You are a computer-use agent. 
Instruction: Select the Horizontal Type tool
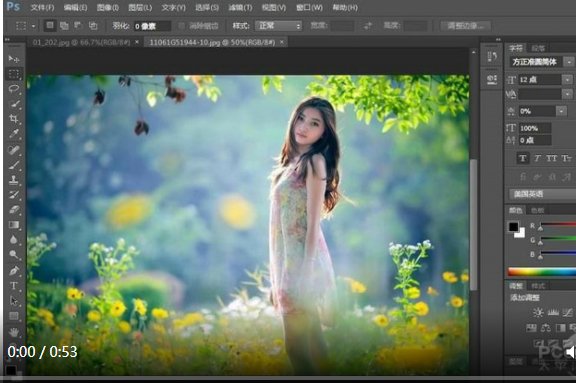14,286
